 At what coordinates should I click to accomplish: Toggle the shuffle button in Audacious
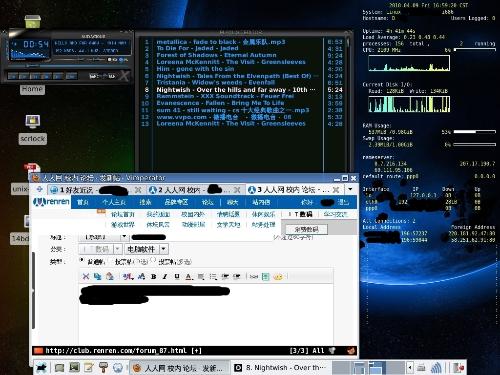pos(94,76)
